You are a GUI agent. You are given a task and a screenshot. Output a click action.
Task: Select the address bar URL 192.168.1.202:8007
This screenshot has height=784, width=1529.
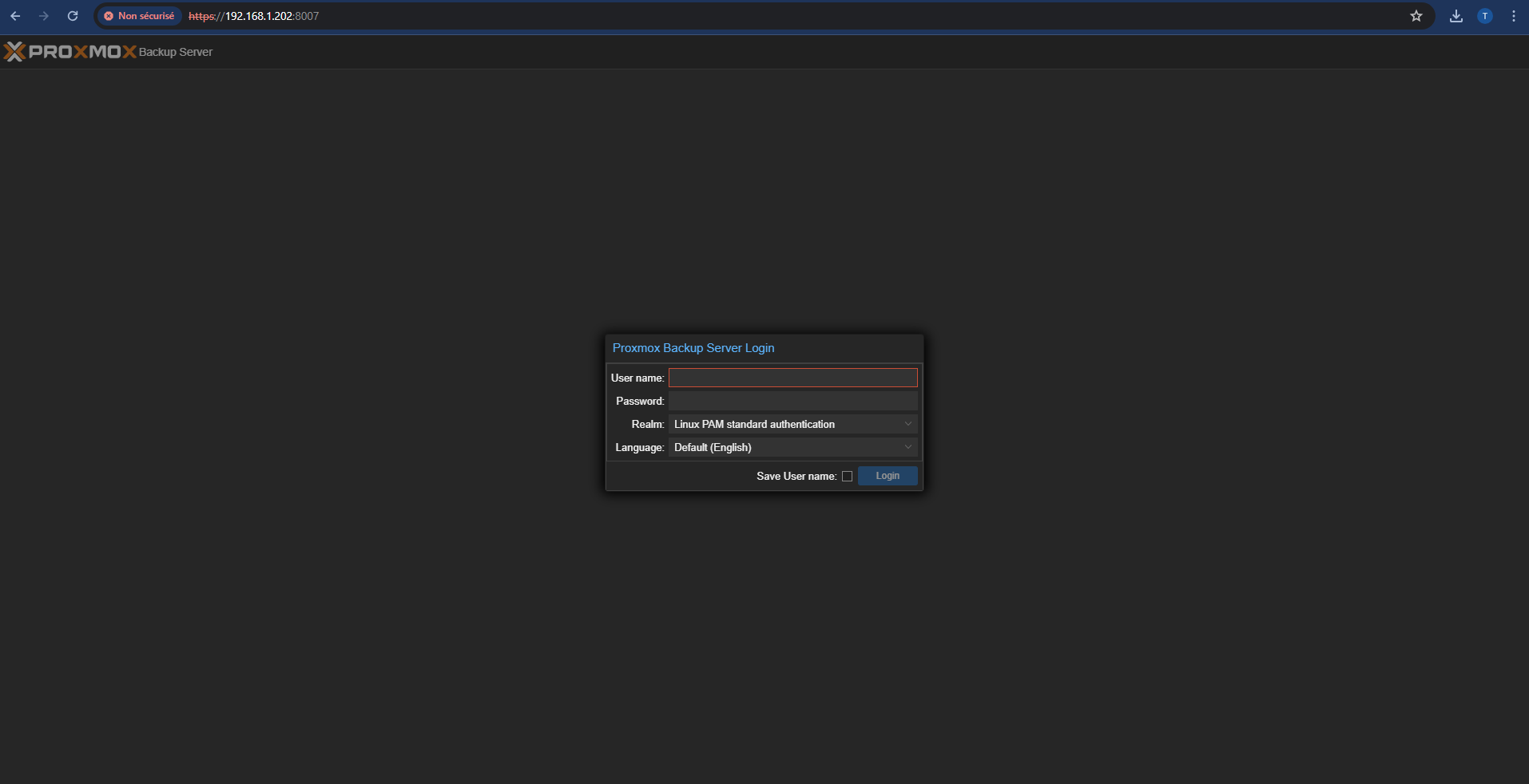click(253, 16)
